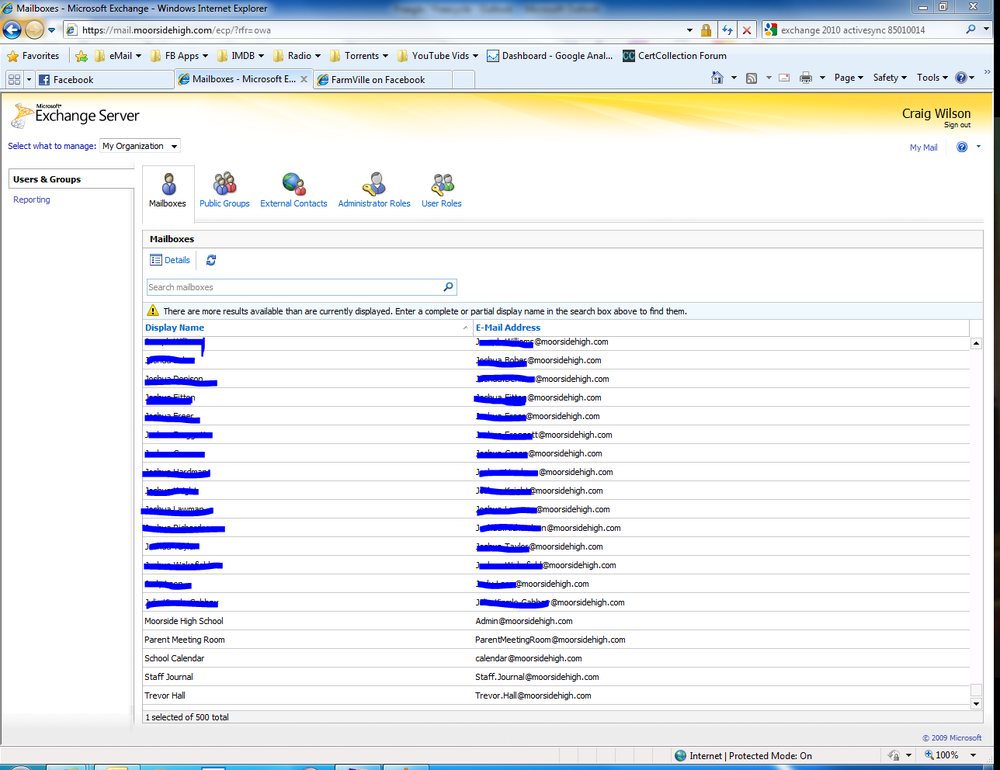
Task: Click the browser Forward button
Action: (x=34, y=29)
